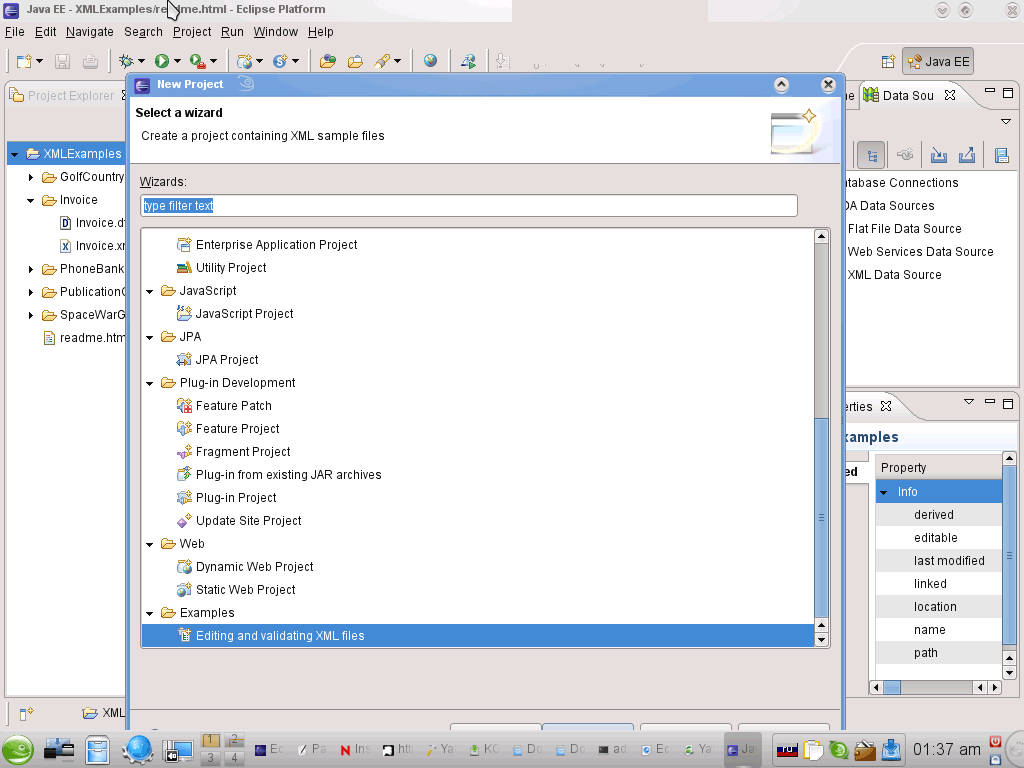This screenshot has width=1024, height=768.
Task: Click the Open Web Browser globe icon
Action: 430,61
